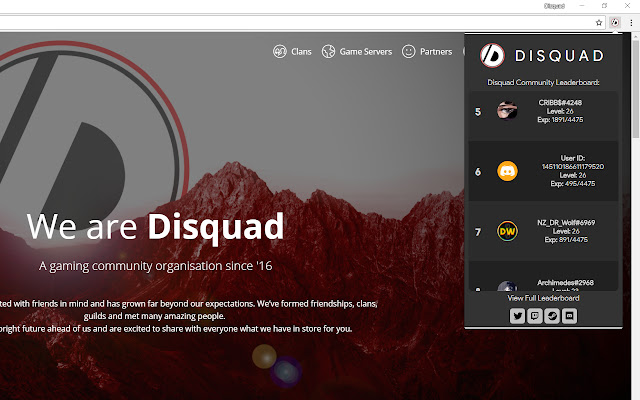Select CRIBB$#4248 avatar on leaderboard
This screenshot has height=400, width=640.
tap(507, 111)
